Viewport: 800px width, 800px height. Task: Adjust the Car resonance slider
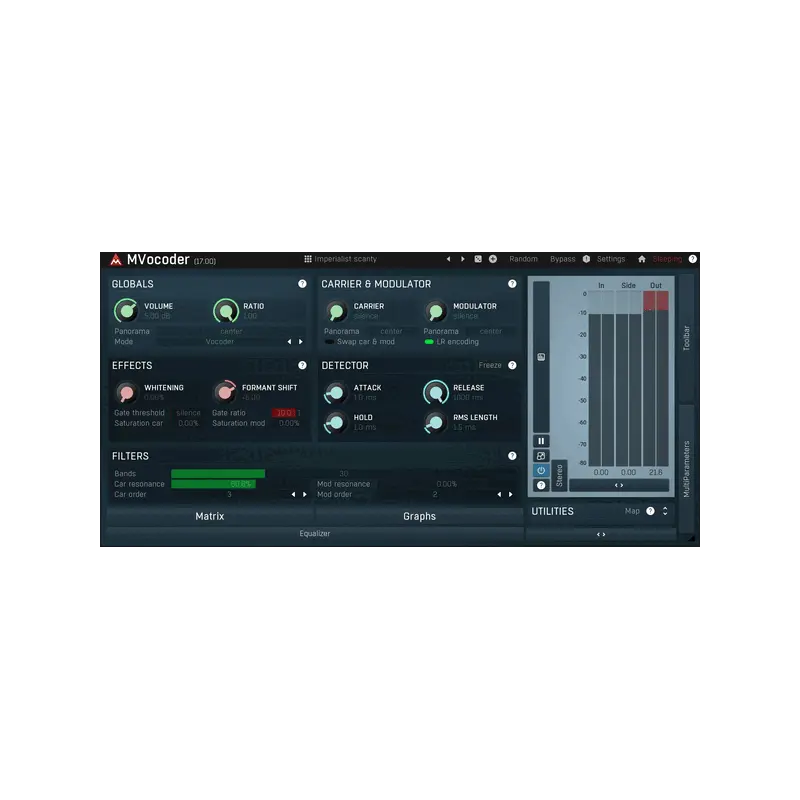pos(241,484)
